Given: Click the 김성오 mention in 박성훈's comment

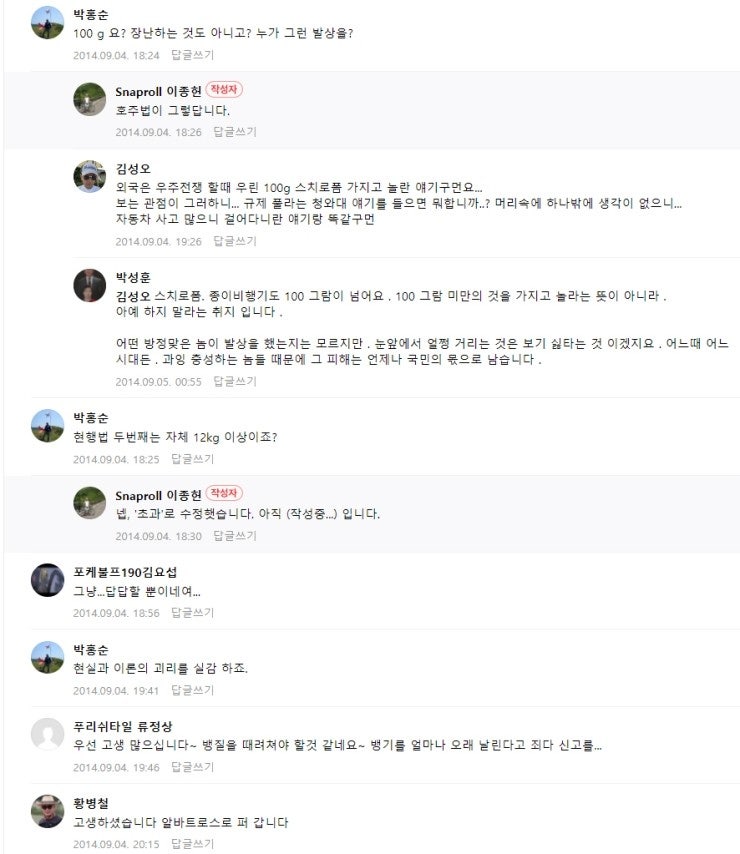Looking at the screenshot, I should click(133, 296).
